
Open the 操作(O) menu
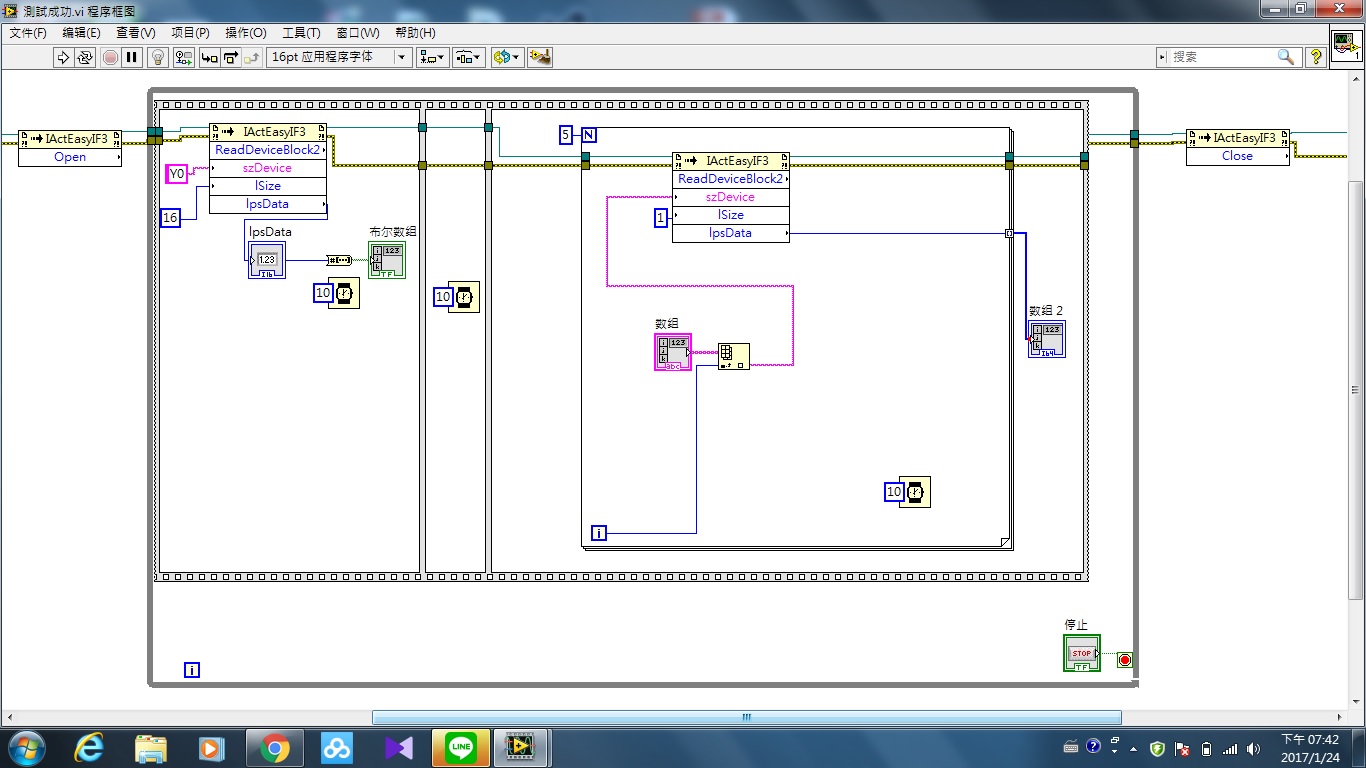click(246, 33)
